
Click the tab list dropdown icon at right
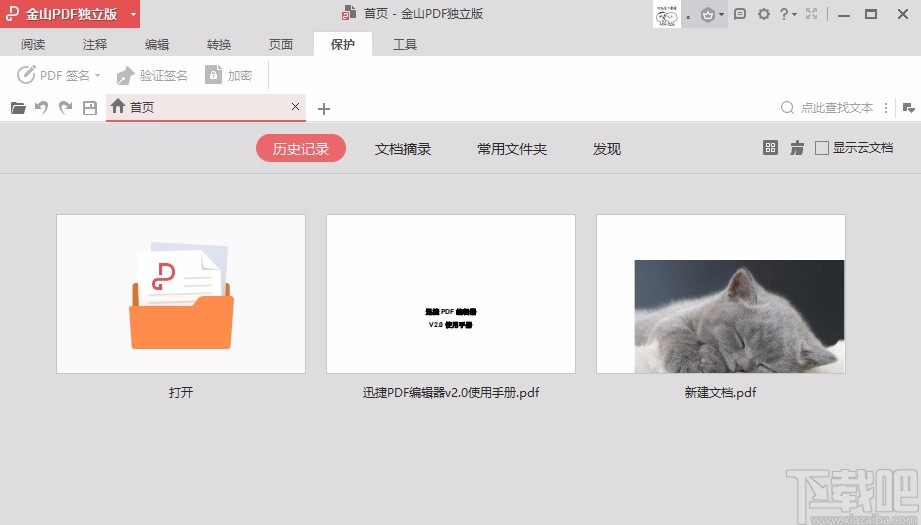pyautogui.click(x=909, y=108)
